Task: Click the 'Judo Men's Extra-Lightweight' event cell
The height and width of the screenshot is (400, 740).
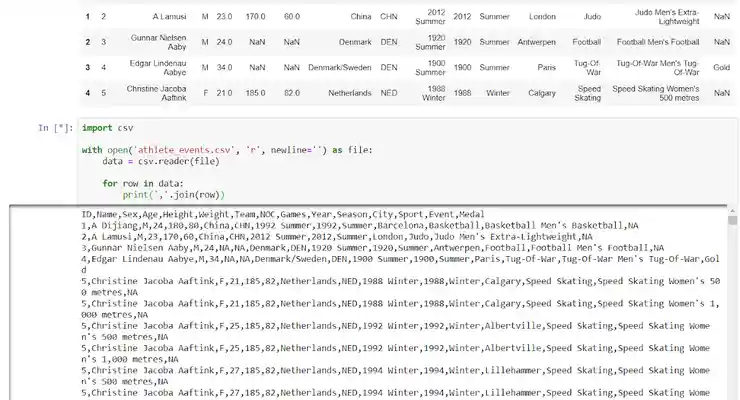Action: 655,17
